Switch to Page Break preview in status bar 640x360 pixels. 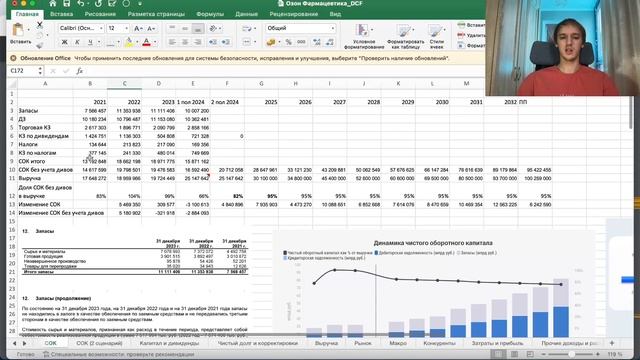click(530, 354)
